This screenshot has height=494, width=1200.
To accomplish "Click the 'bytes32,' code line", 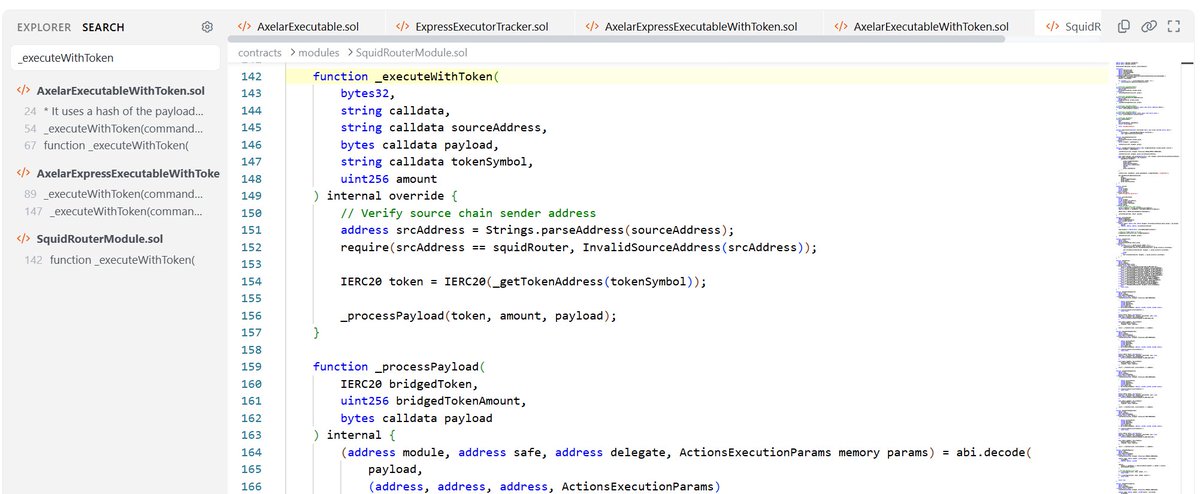I will click(367, 94).
